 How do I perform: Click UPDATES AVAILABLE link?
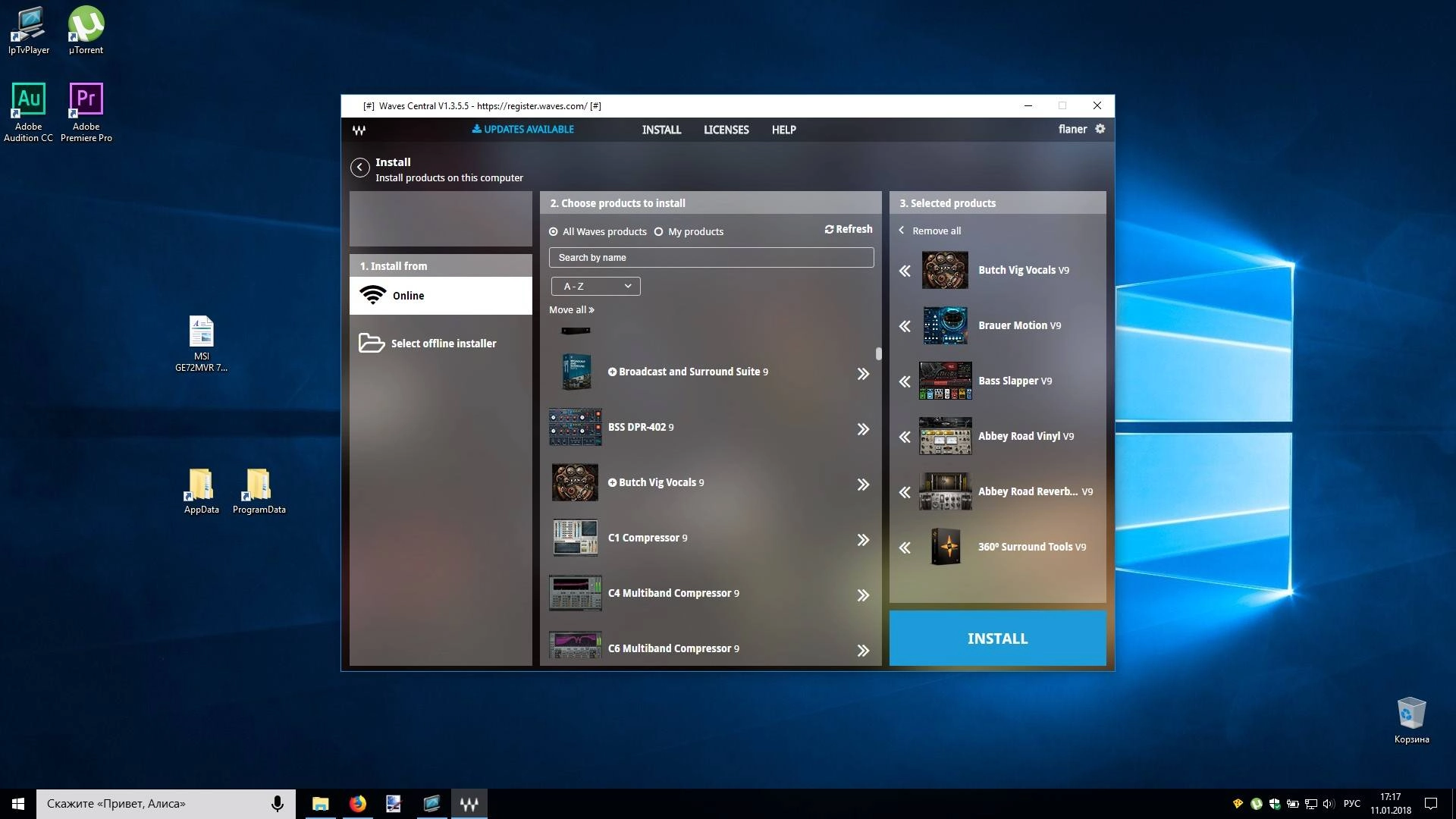(x=522, y=130)
